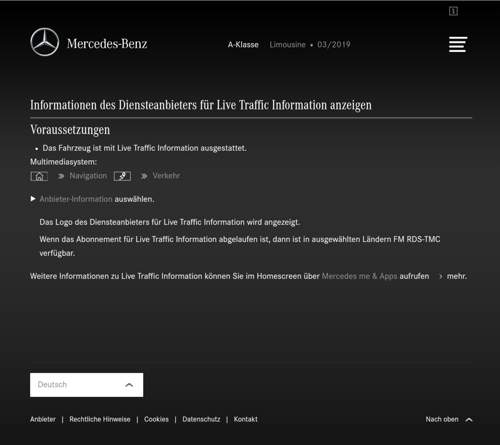Click the small bookmark icon at top right
The image size is (500, 445).
pos(453,11)
